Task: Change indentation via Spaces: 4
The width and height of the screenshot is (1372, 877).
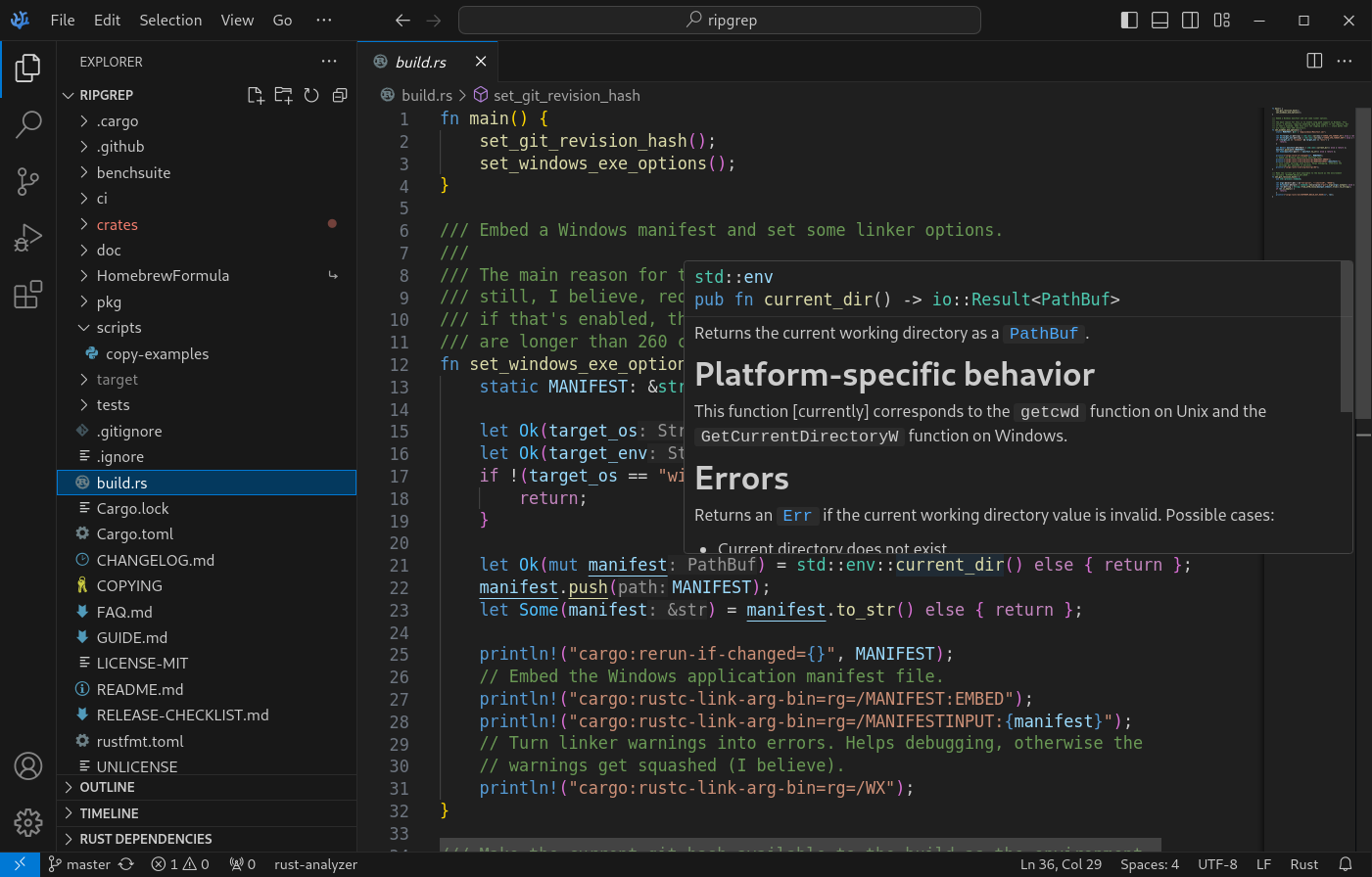Action: 1150,864
